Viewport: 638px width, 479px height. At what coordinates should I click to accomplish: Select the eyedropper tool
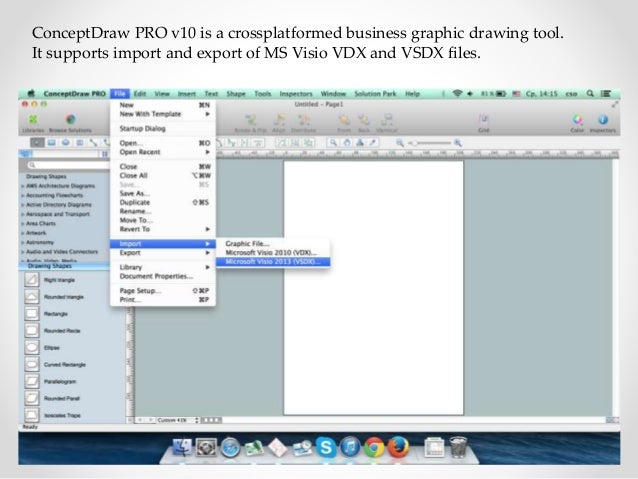pyautogui.click(x=373, y=143)
